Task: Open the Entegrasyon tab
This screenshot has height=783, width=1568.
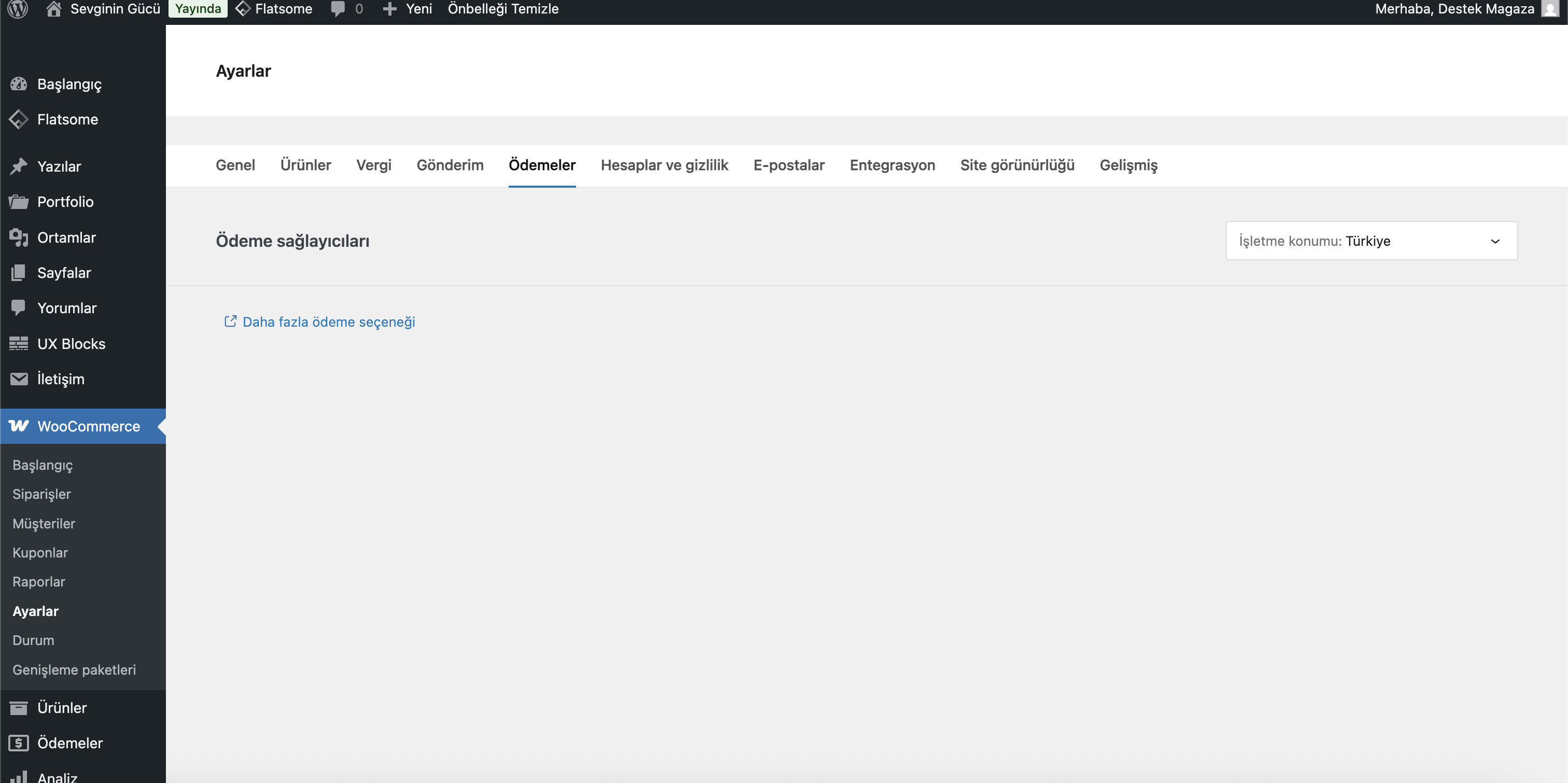Action: click(892, 165)
